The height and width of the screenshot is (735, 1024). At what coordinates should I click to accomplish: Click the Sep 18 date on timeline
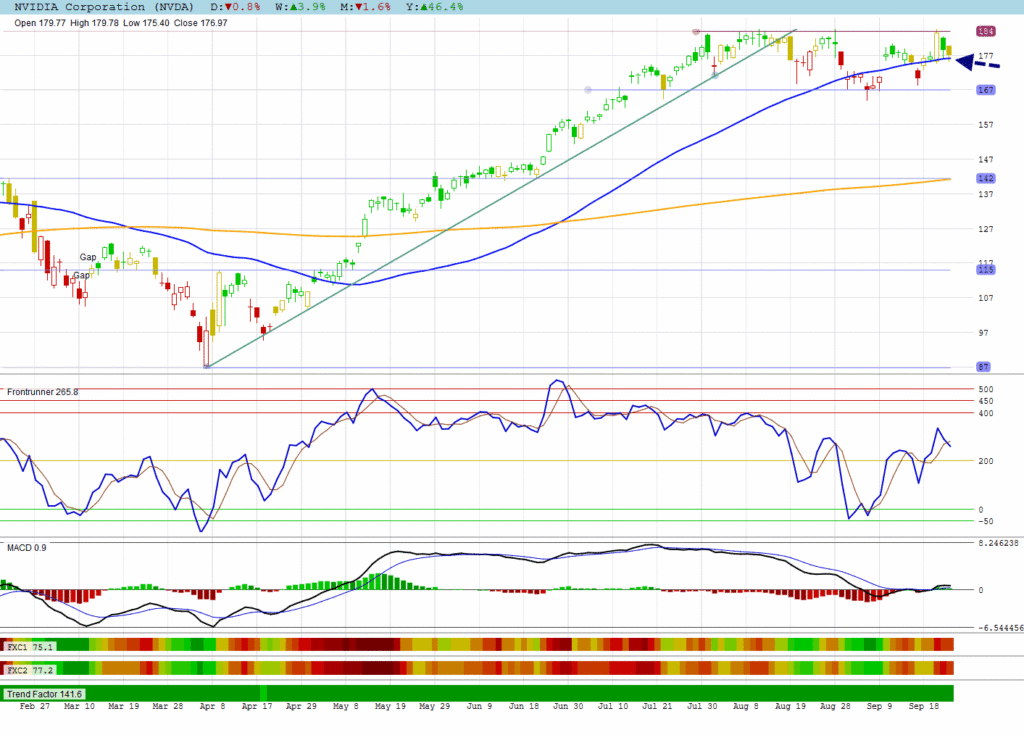pyautogui.click(x=923, y=706)
